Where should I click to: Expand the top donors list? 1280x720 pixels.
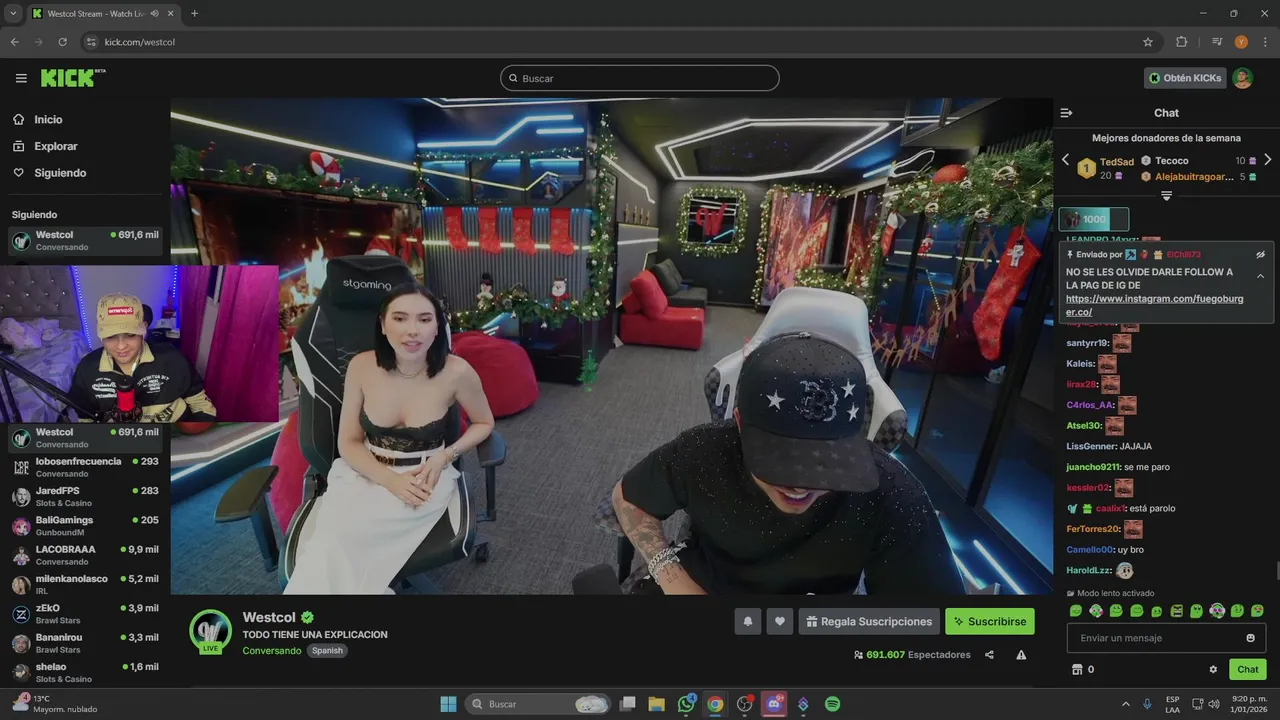point(1166,196)
